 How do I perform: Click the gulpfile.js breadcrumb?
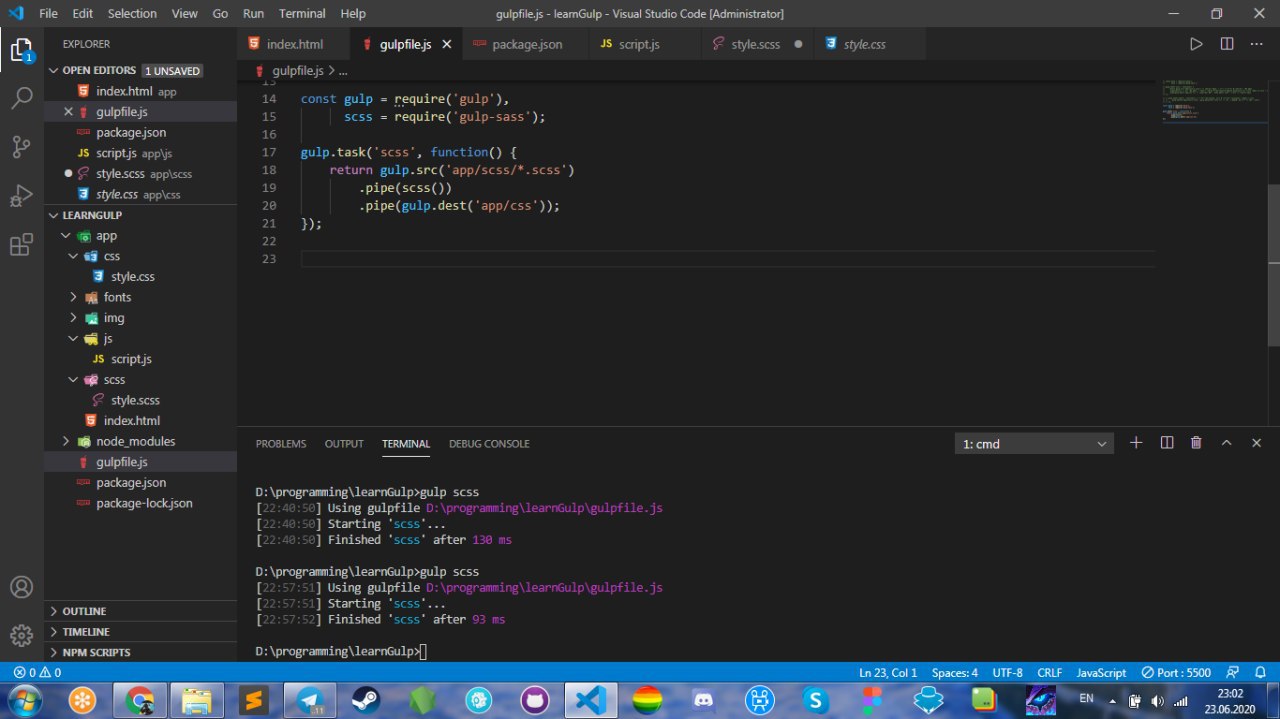(298, 71)
